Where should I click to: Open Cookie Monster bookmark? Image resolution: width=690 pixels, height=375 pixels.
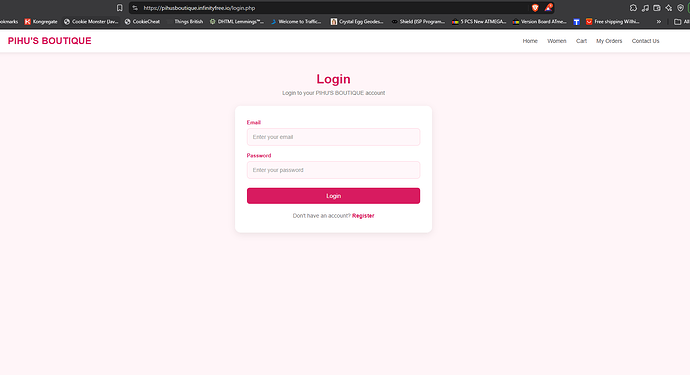(91, 22)
